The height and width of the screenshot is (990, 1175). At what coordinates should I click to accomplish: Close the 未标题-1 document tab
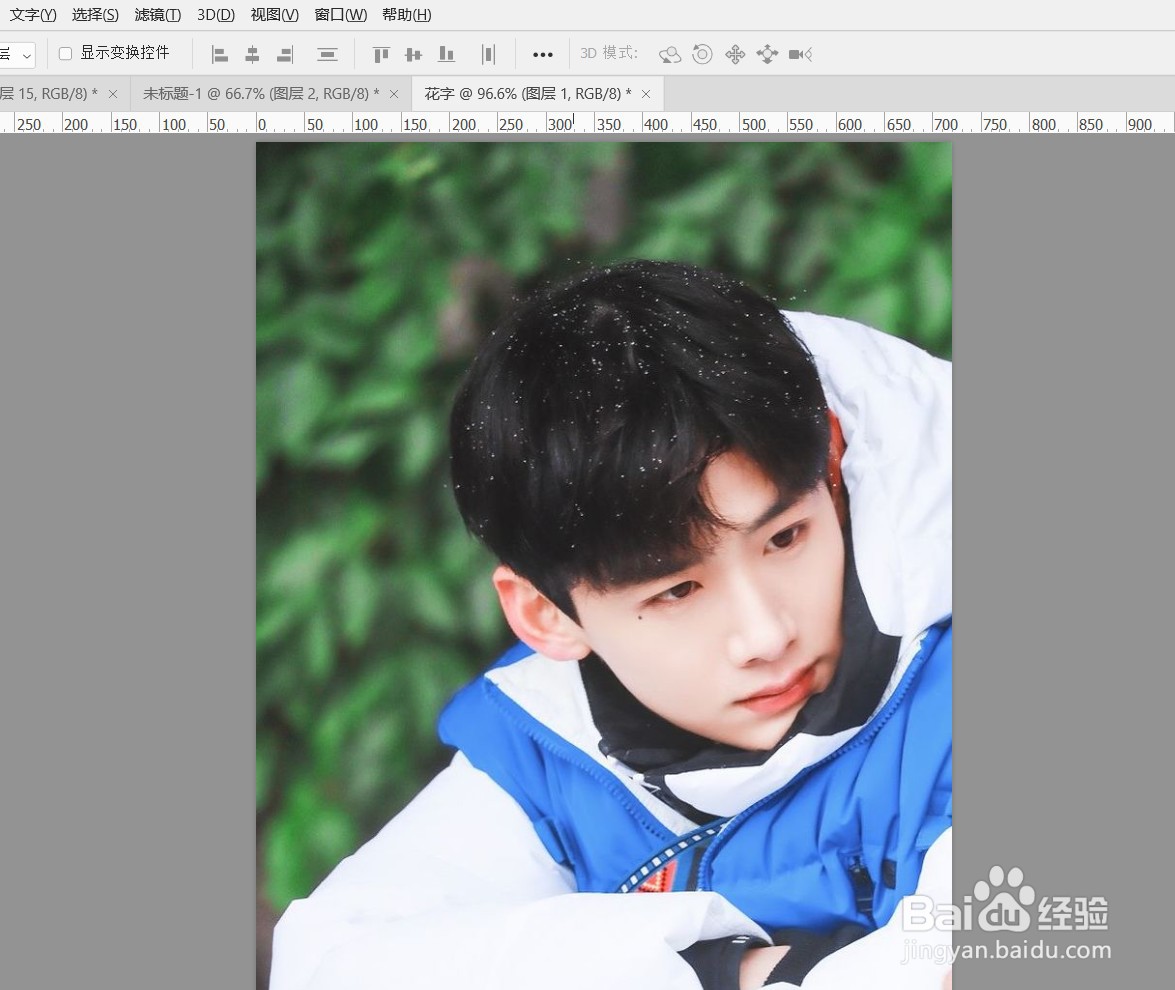(394, 94)
